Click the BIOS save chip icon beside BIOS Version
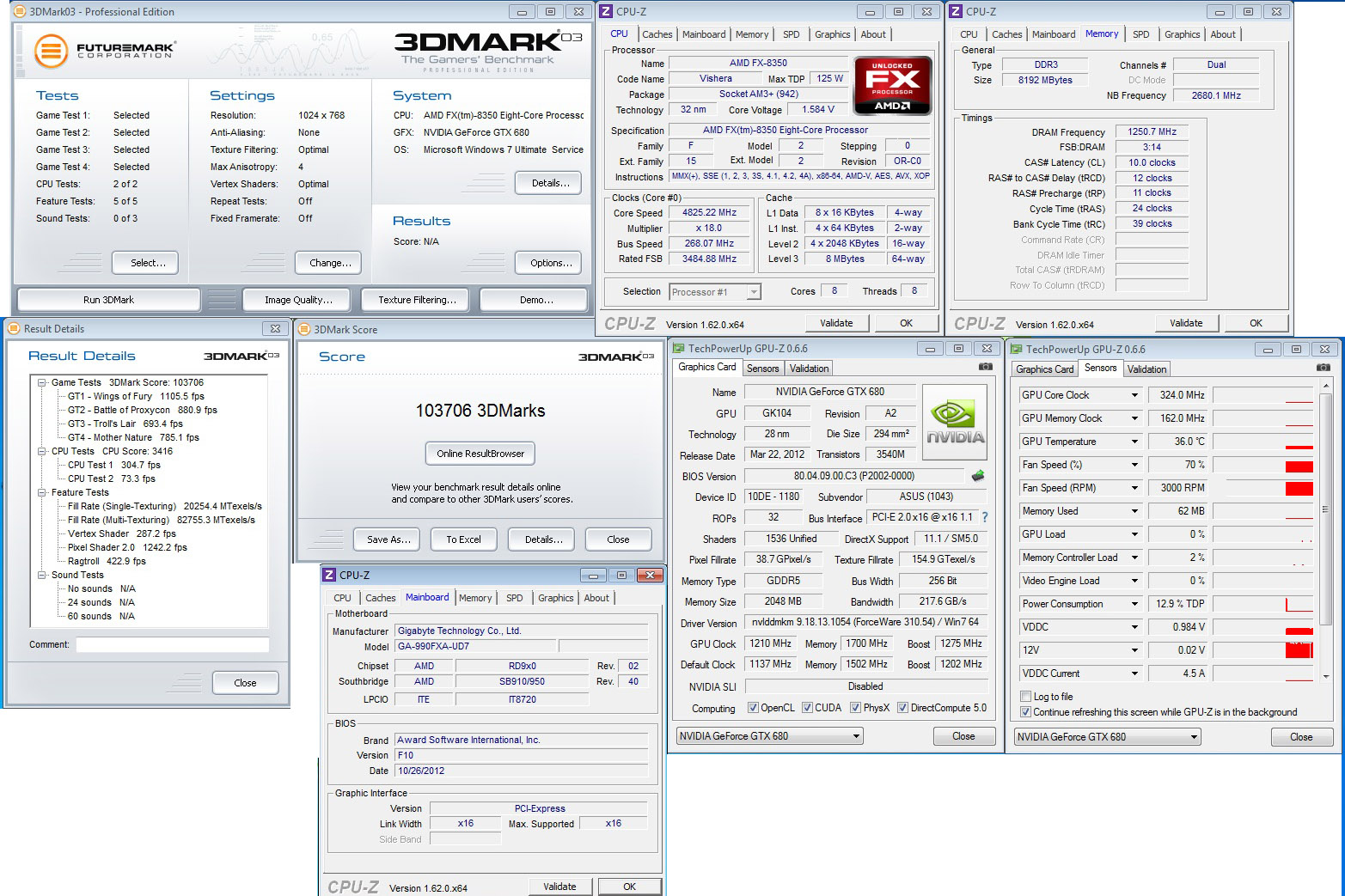Screen dimensions: 1345x896 [978, 475]
